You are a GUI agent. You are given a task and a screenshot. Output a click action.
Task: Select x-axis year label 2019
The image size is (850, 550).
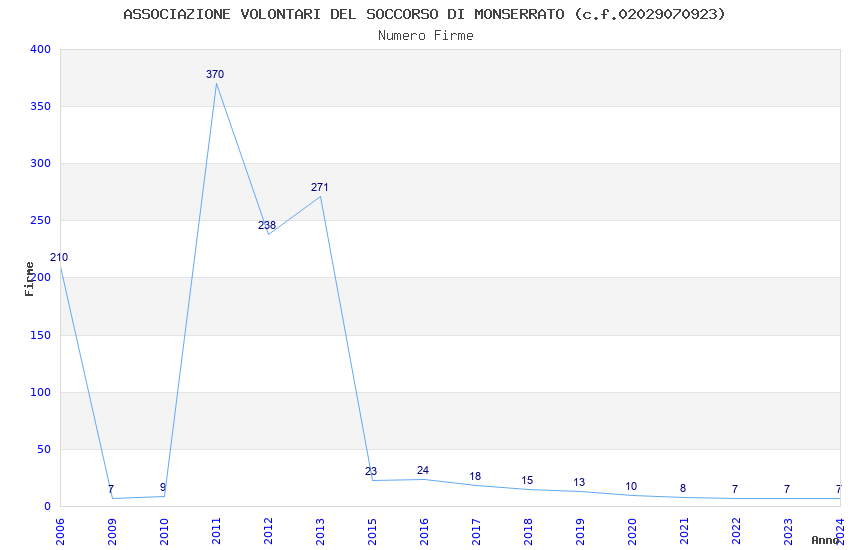pyautogui.click(x=581, y=532)
